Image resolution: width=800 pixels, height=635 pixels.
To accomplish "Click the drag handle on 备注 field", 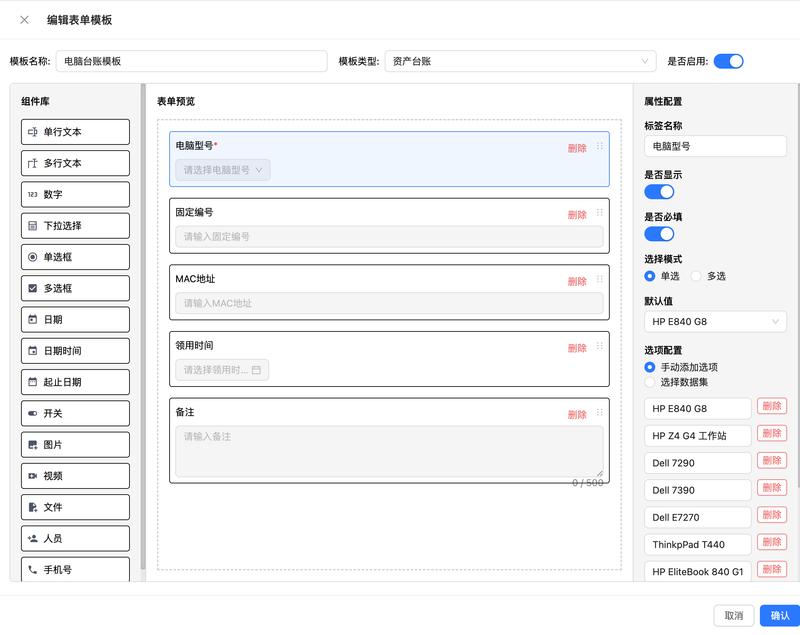I will click(x=599, y=412).
